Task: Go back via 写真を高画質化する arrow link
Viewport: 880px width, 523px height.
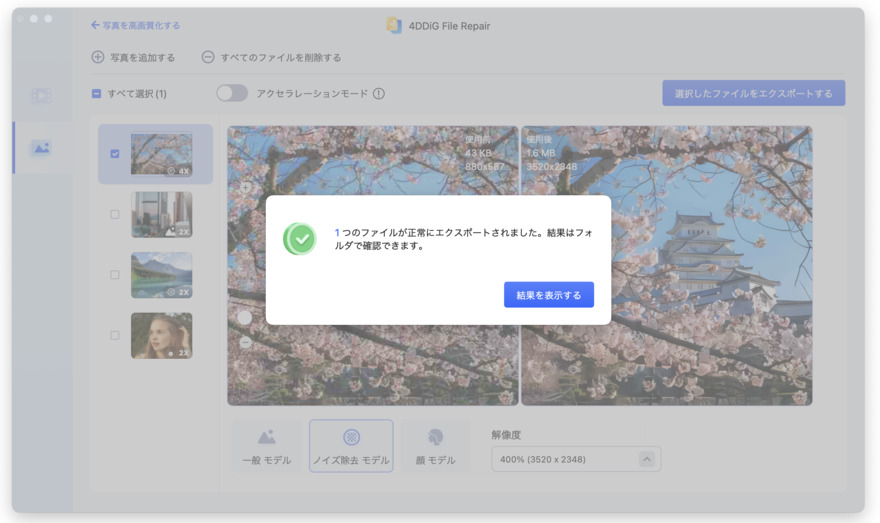Action: click(135, 25)
